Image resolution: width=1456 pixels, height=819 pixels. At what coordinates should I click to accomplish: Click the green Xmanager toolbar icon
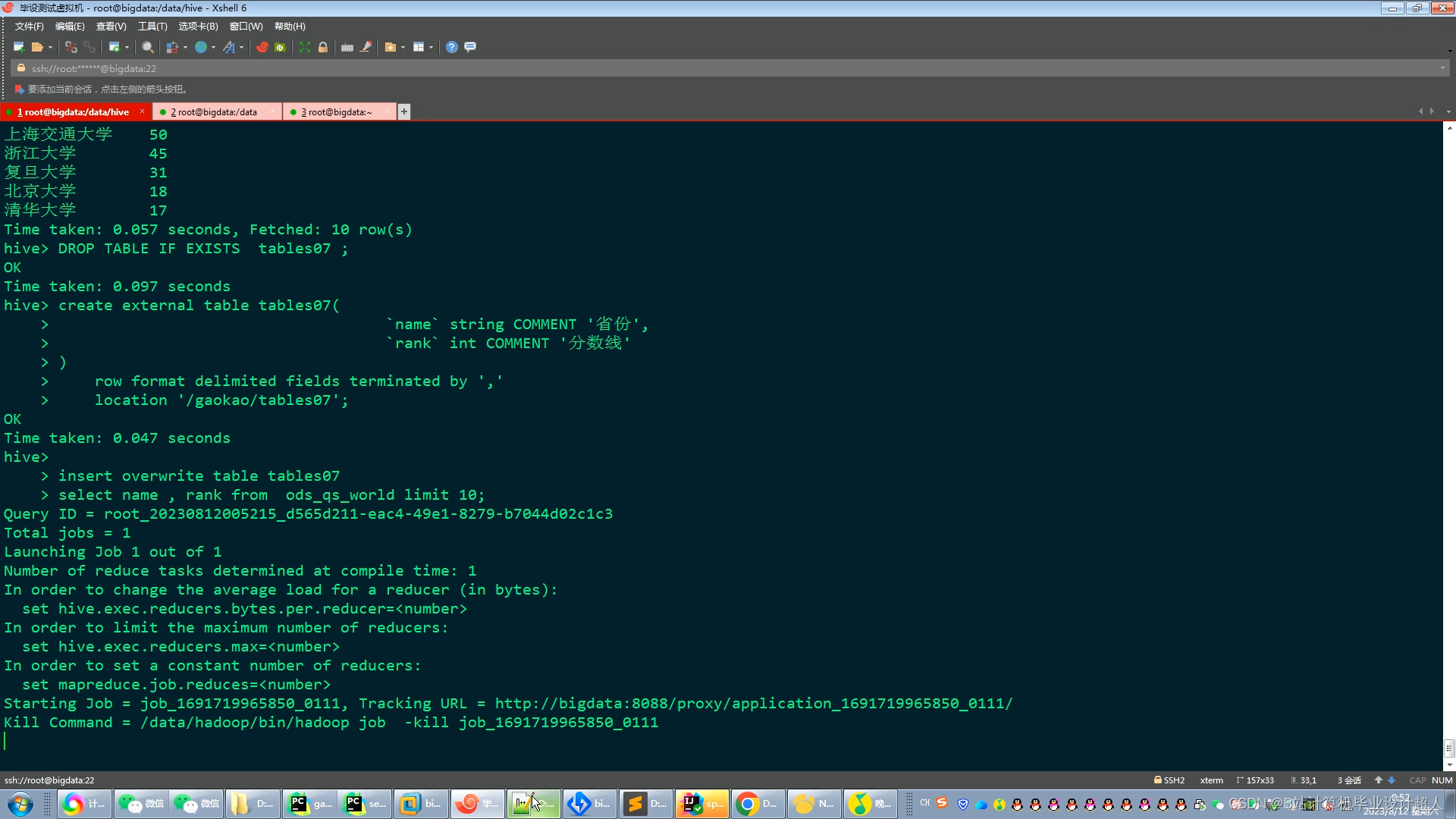point(280,47)
